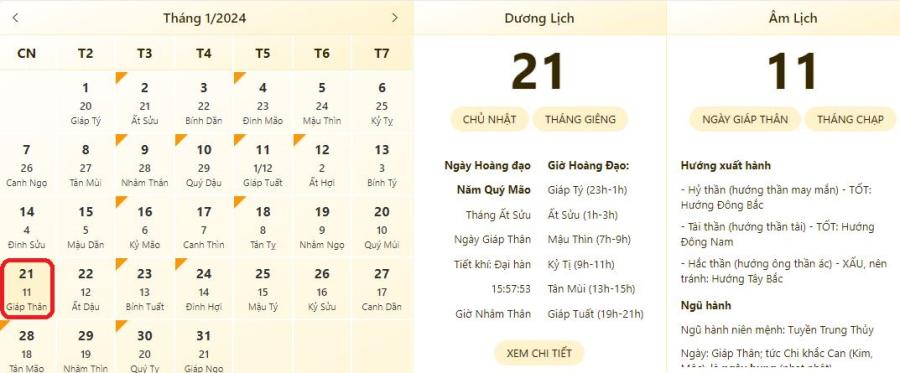
Task: Select day 25 Mậu Tý
Action: (x=263, y=289)
